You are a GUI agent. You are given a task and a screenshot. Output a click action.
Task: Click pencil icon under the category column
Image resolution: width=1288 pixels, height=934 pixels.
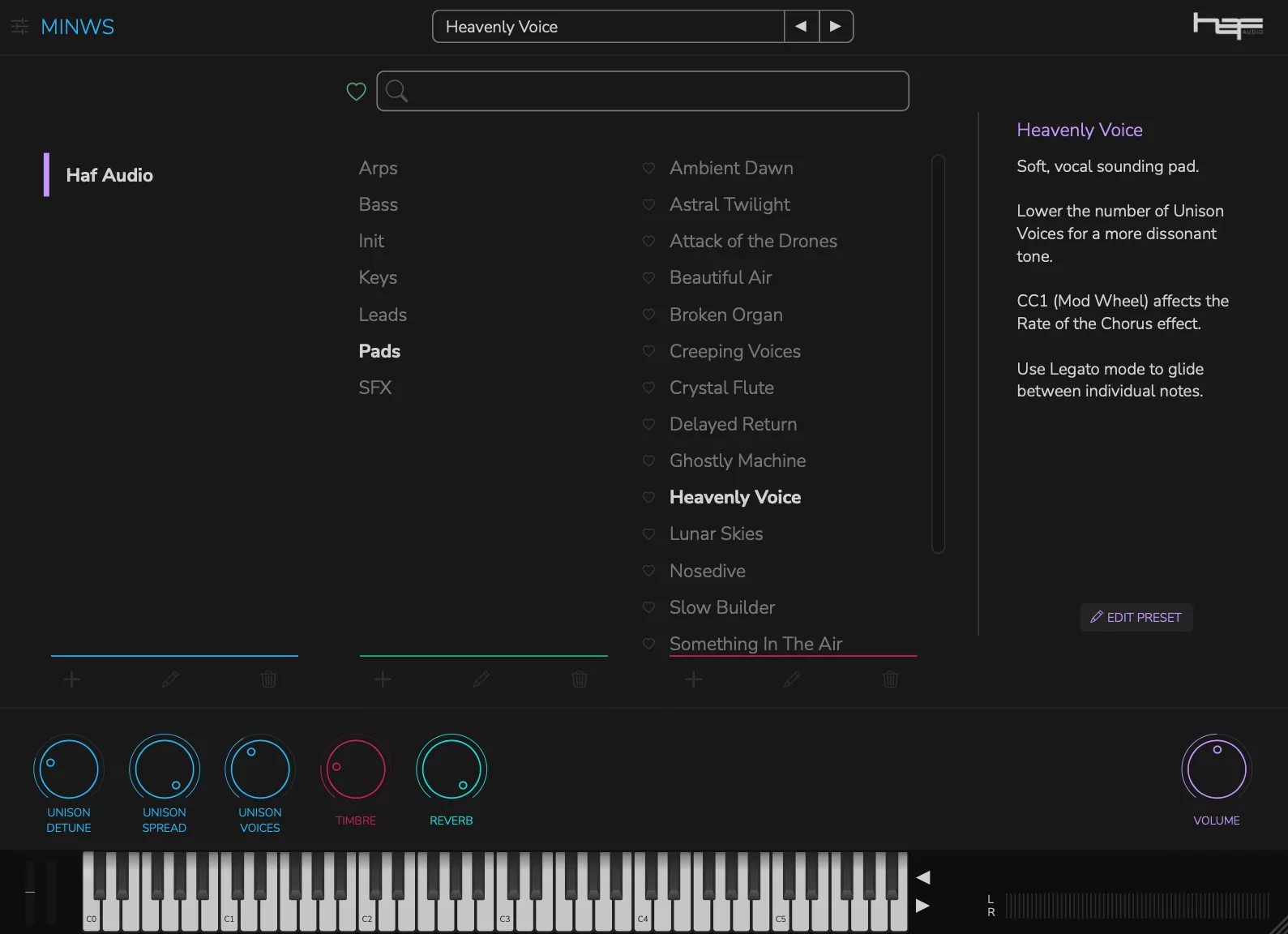[481, 679]
